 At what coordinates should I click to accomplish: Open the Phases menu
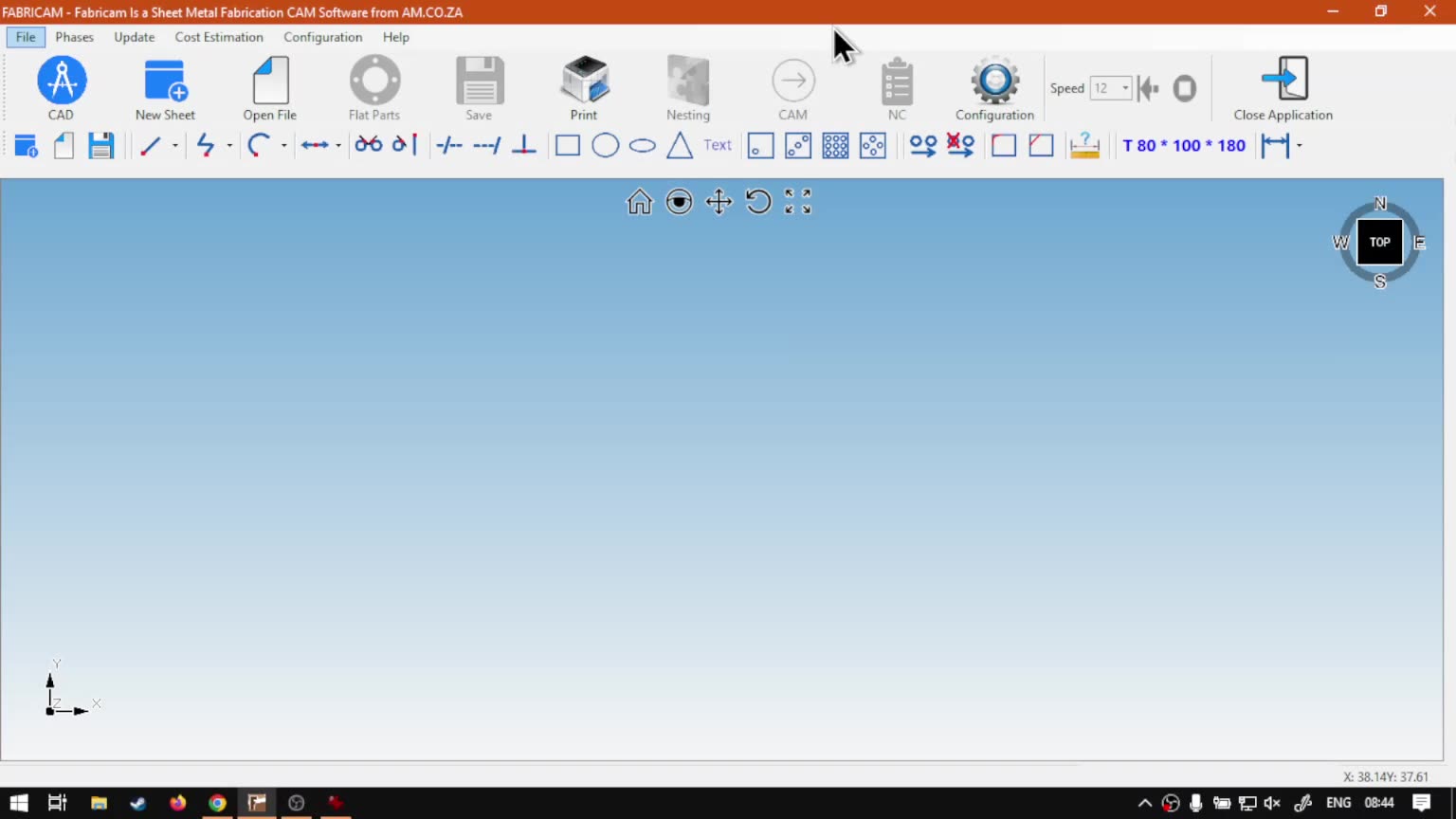[x=74, y=37]
